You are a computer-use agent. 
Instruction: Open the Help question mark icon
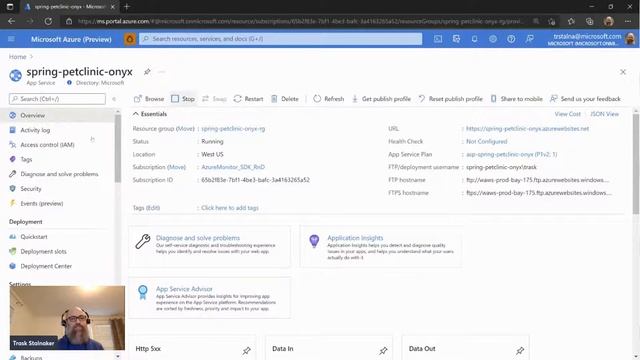click(x=511, y=39)
